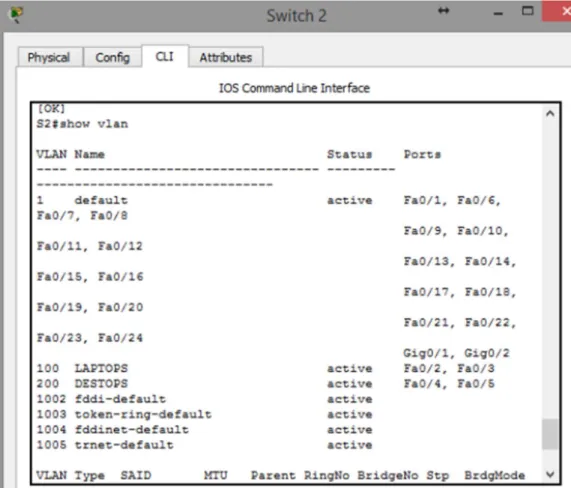Click the Packet Tracer app icon in title bar
571x488 pixels.
16,15
